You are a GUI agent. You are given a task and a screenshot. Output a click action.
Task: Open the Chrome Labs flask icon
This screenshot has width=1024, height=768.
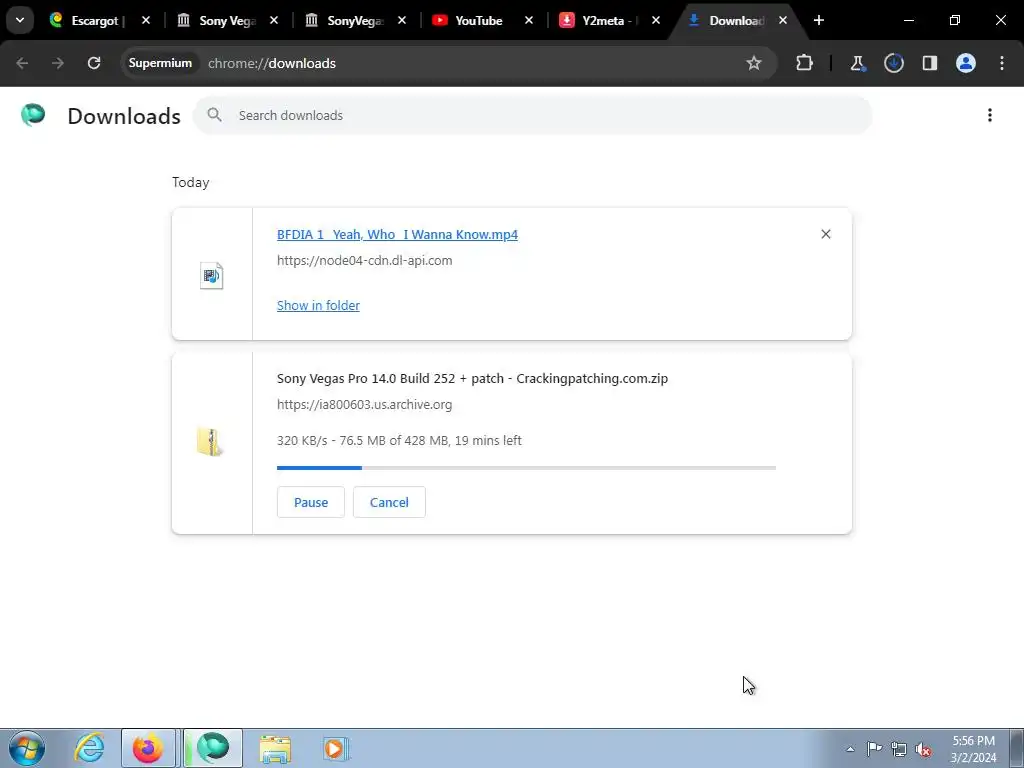pos(857,63)
